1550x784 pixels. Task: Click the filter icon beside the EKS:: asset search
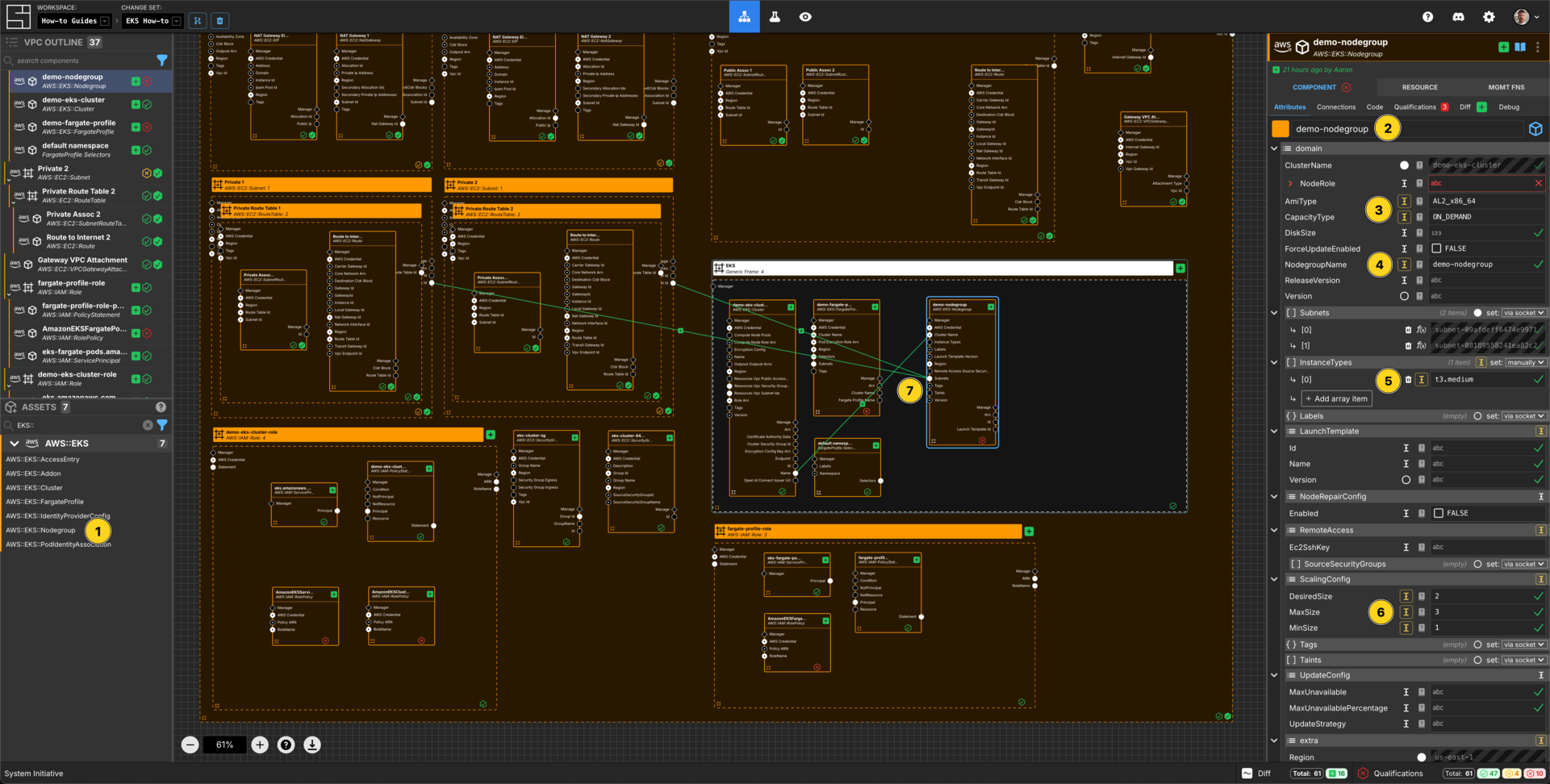[162, 425]
